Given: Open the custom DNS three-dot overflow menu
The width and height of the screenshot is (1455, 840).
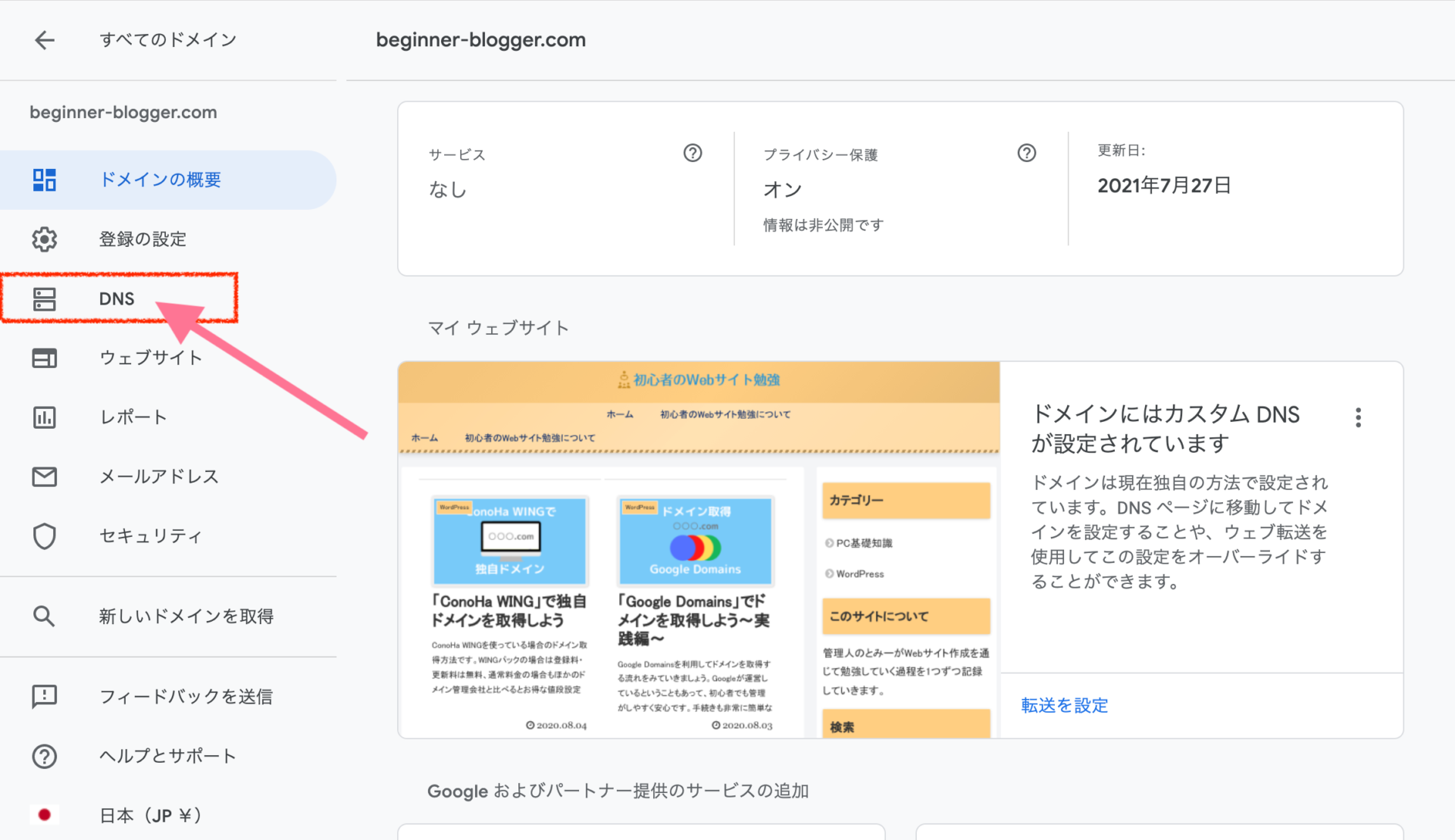Looking at the screenshot, I should (x=1359, y=417).
